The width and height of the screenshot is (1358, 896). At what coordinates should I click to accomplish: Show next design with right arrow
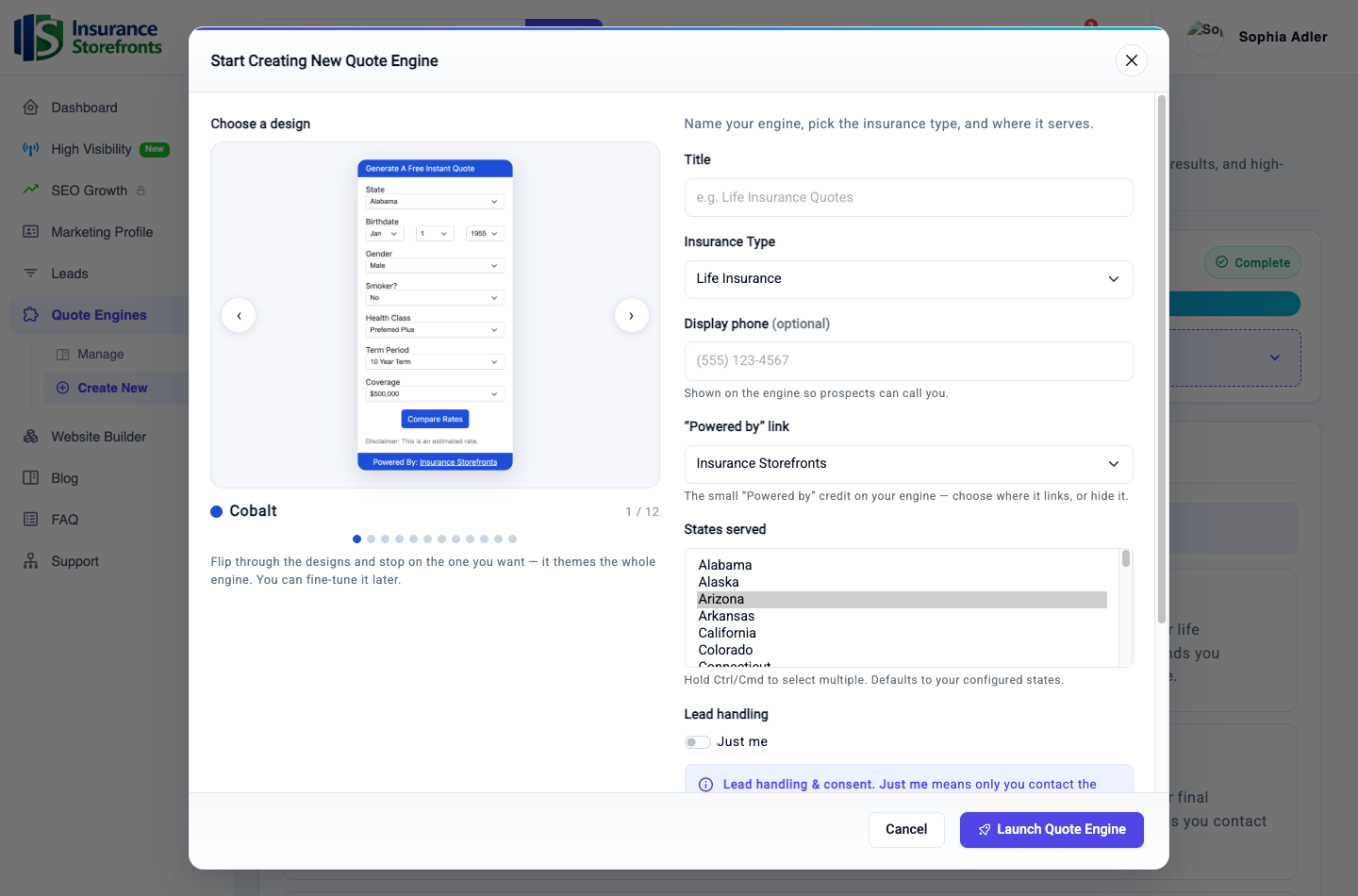(631, 315)
